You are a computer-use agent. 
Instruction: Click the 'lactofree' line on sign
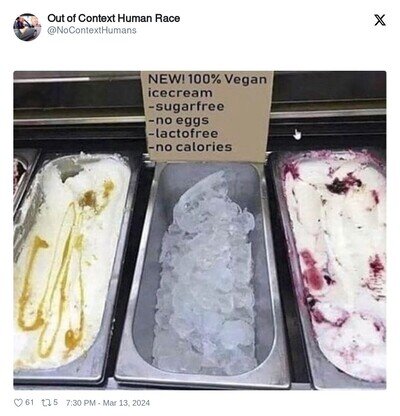pos(183,134)
